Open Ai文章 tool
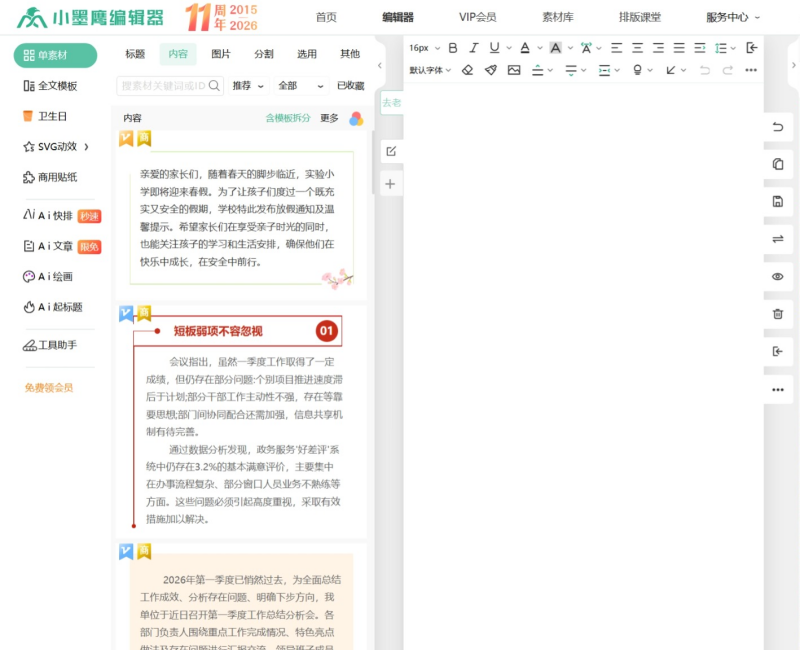Image resolution: width=800 pixels, height=650 pixels. click(x=61, y=246)
